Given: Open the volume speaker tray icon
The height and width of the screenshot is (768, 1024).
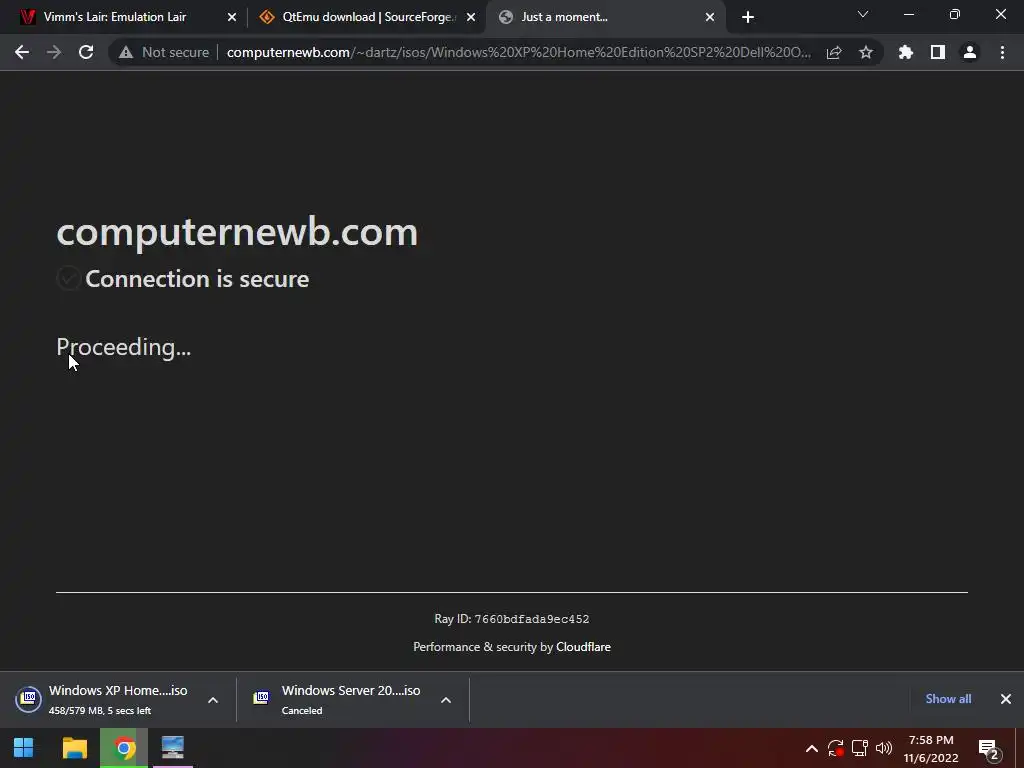Looking at the screenshot, I should [x=884, y=748].
